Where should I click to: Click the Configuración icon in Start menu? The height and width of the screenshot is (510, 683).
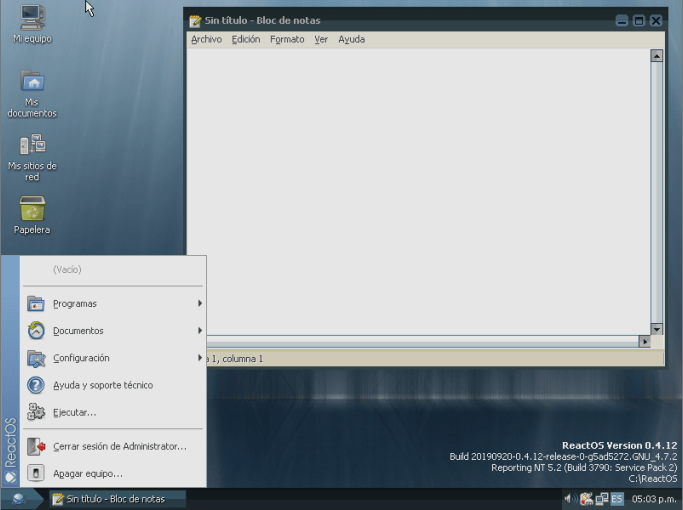tap(36, 358)
